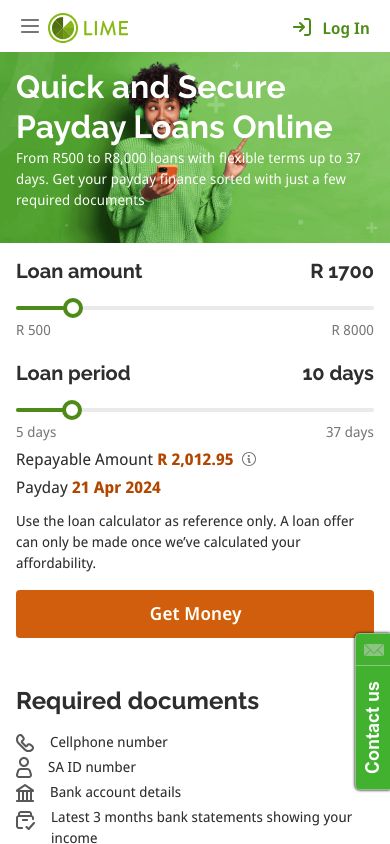Viewport: 390px width, 844px height.
Task: Click the Get Money button
Action: pos(195,614)
